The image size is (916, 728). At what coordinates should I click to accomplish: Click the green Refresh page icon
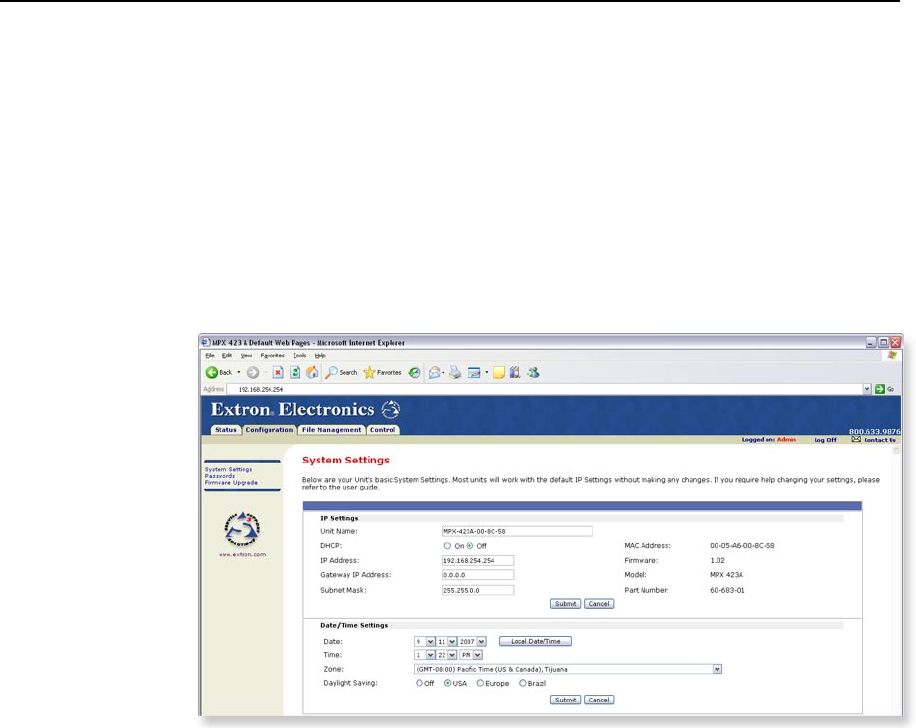(296, 372)
